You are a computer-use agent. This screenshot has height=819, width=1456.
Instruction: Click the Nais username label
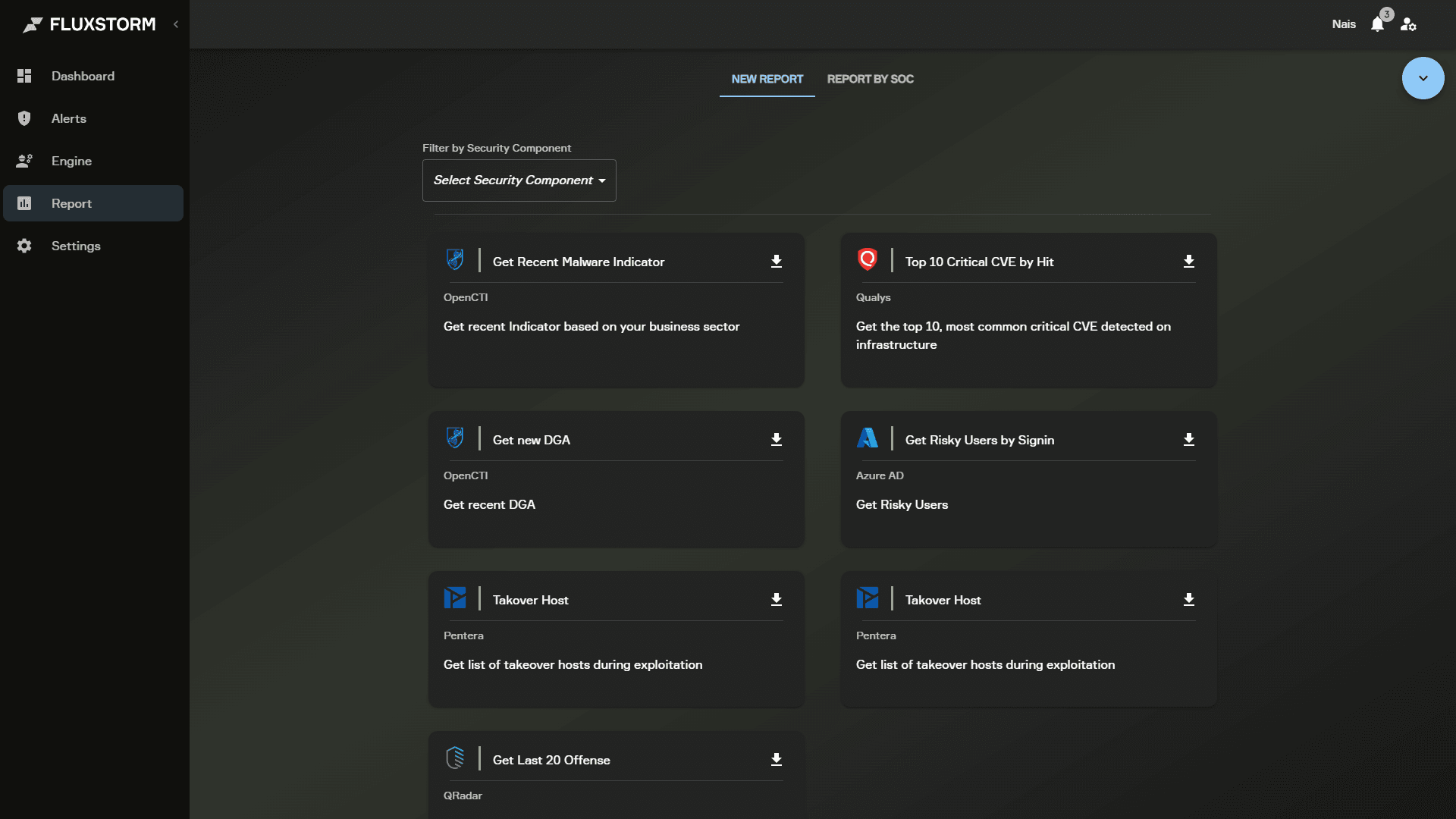(x=1343, y=24)
